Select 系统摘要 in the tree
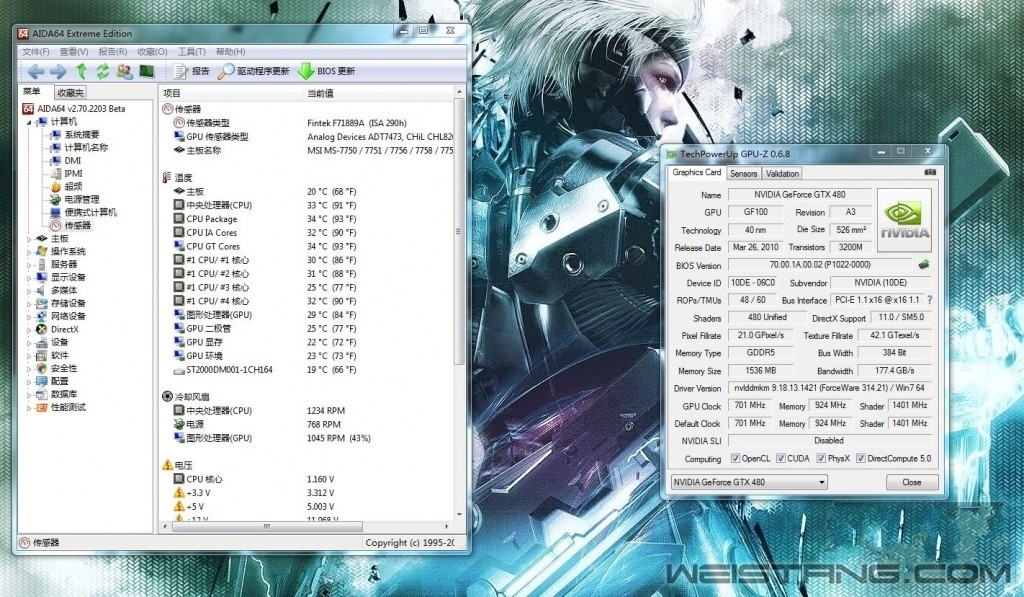Image resolution: width=1024 pixels, height=597 pixels. click(82, 134)
